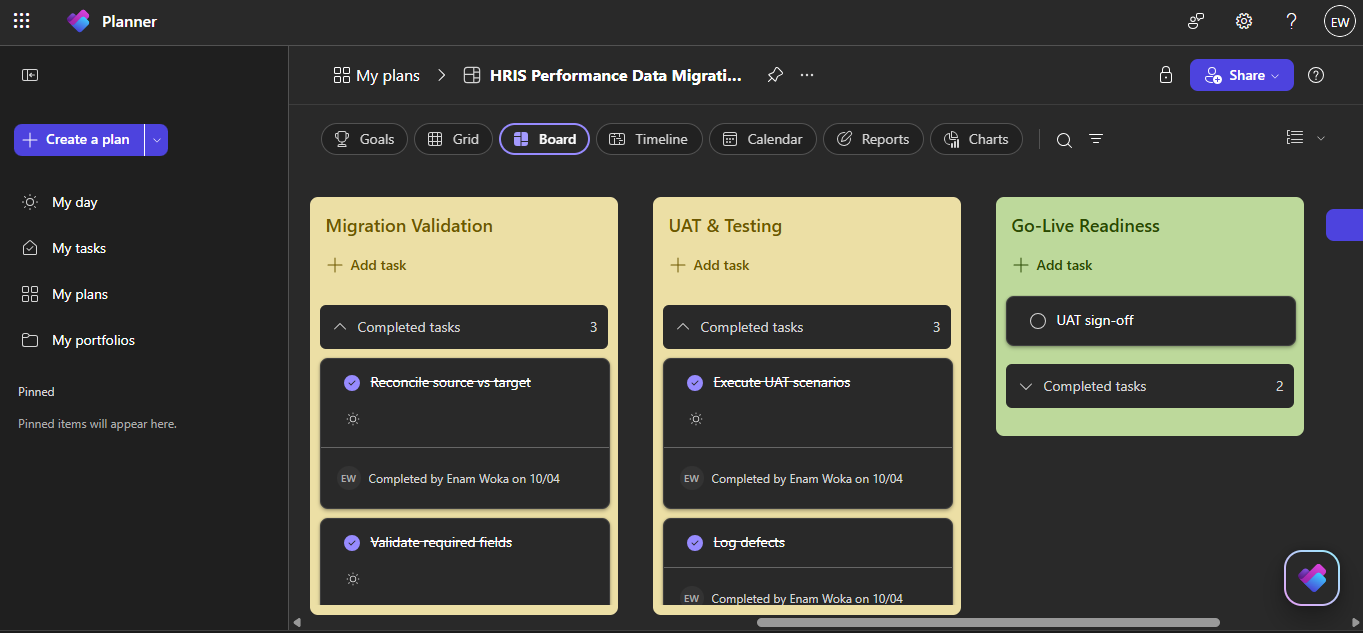Switch to the Charts view
The image size is (1363, 633).
point(976,139)
